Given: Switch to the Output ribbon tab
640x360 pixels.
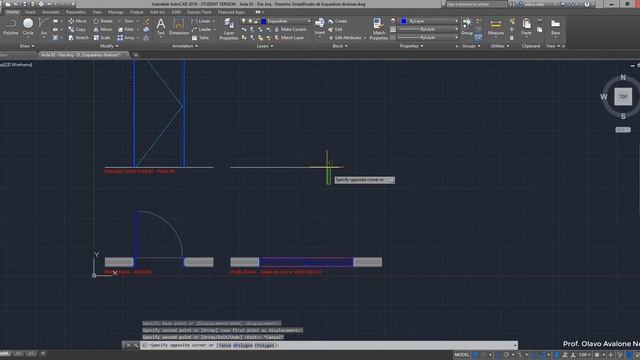Looking at the screenshot, I should click(x=136, y=12).
